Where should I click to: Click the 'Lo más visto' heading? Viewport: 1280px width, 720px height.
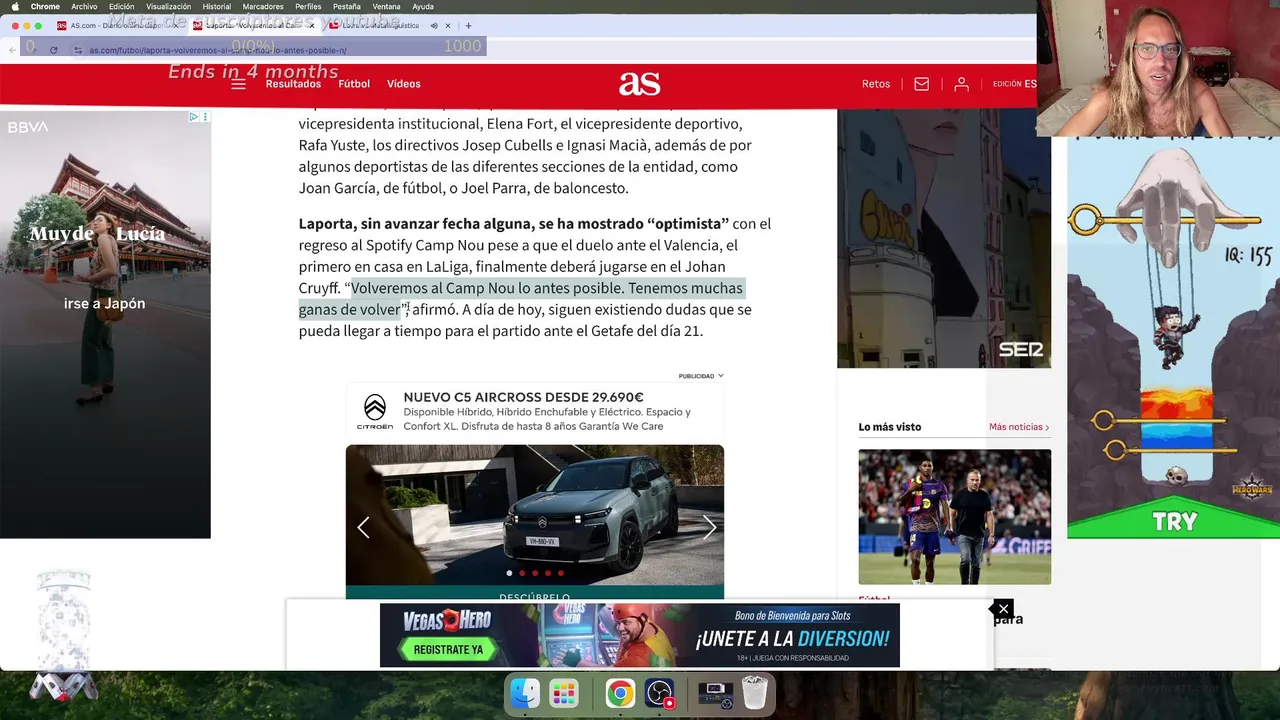[889, 427]
